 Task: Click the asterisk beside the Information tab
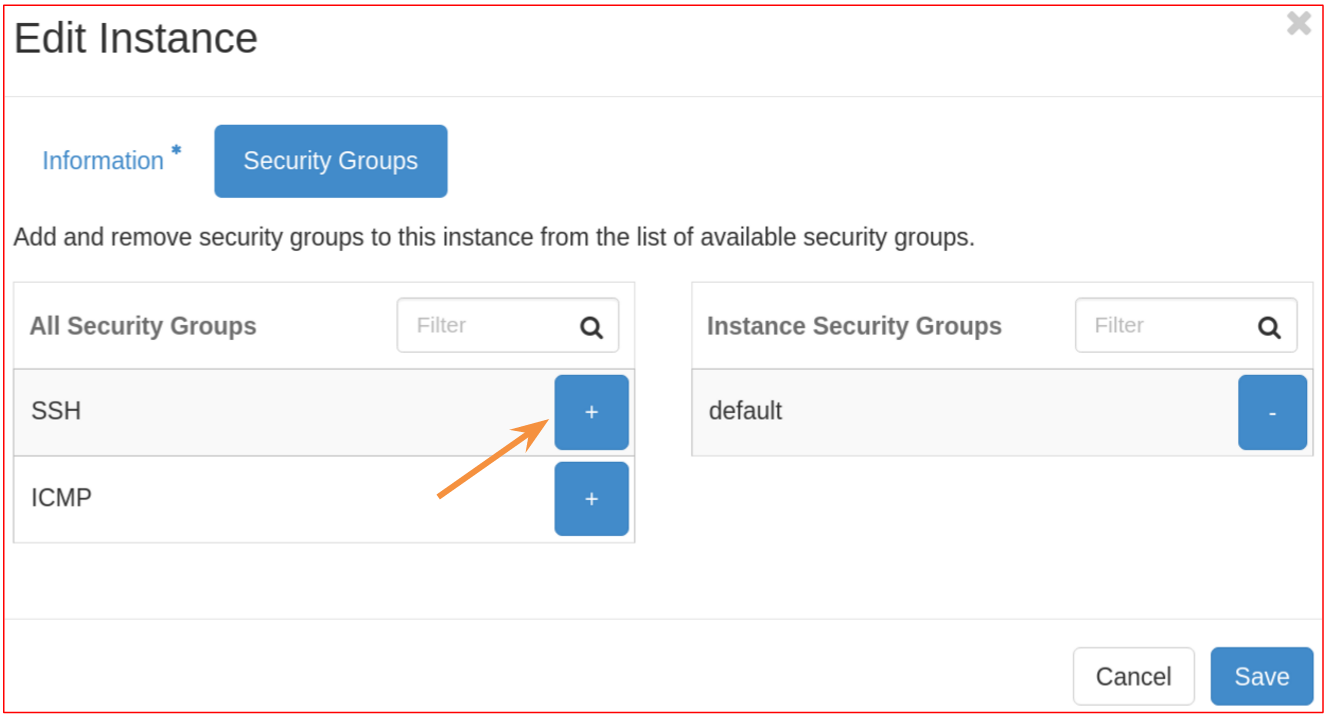[x=177, y=150]
